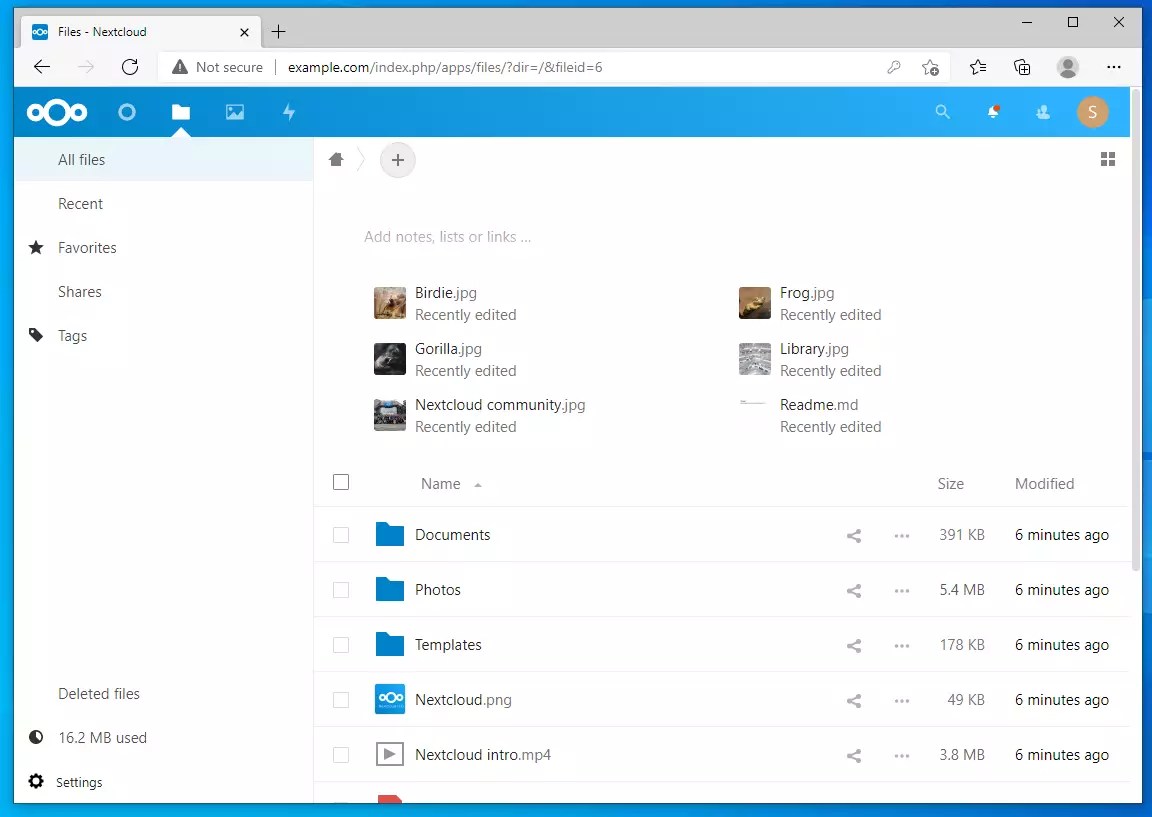The image size is (1152, 817).
Task: Share the Photos folder
Action: coord(854,591)
